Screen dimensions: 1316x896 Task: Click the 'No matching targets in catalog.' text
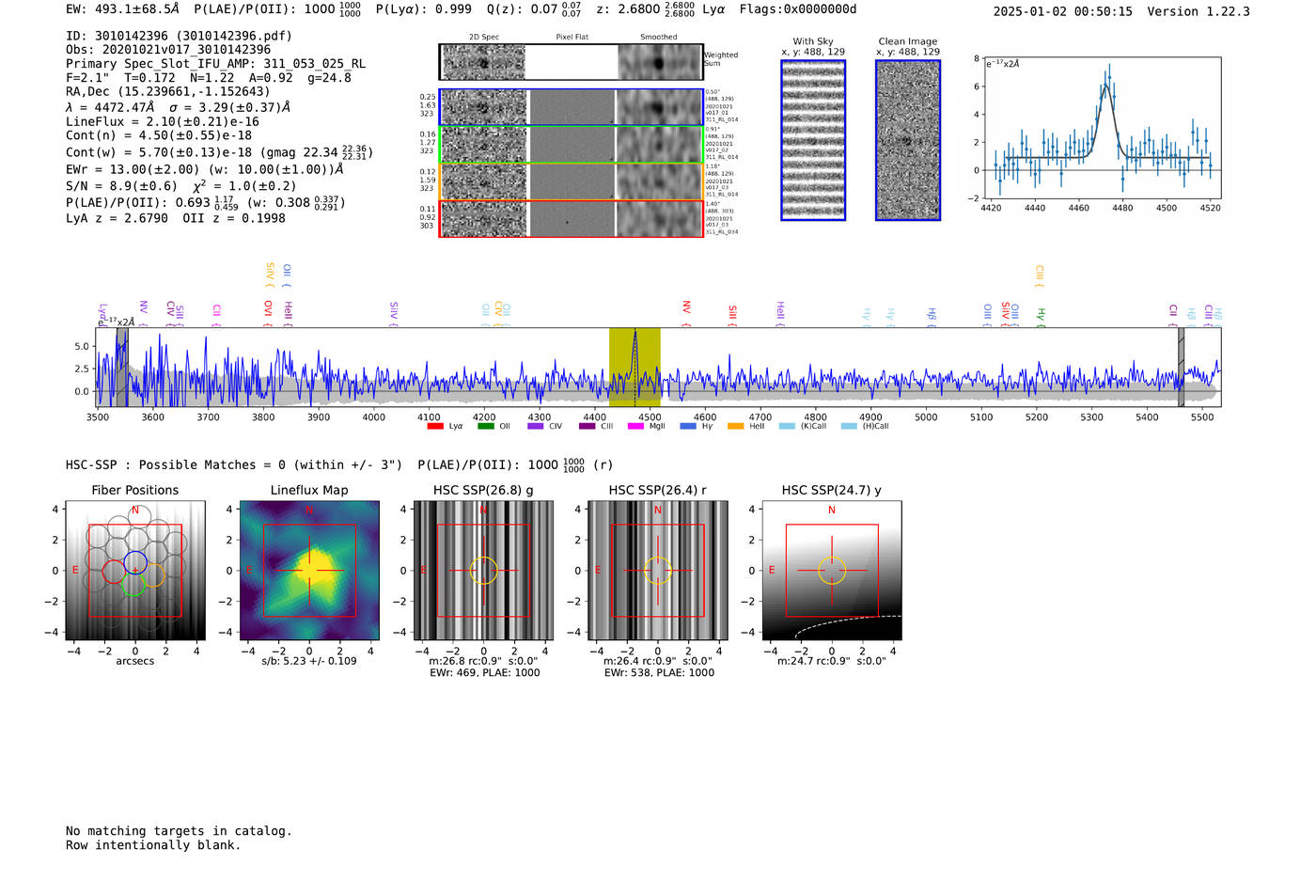coord(179,831)
